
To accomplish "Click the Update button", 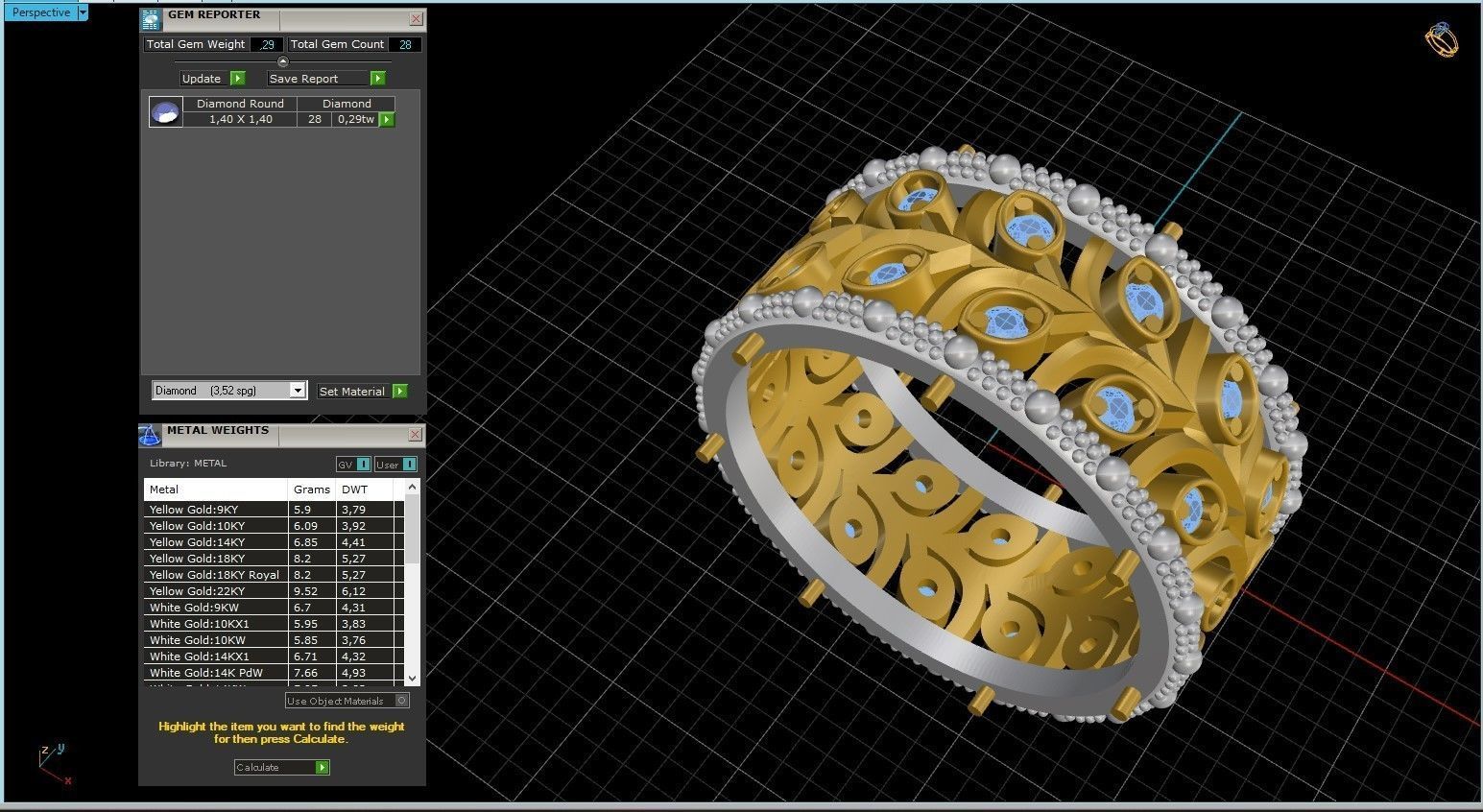I will tap(203, 79).
